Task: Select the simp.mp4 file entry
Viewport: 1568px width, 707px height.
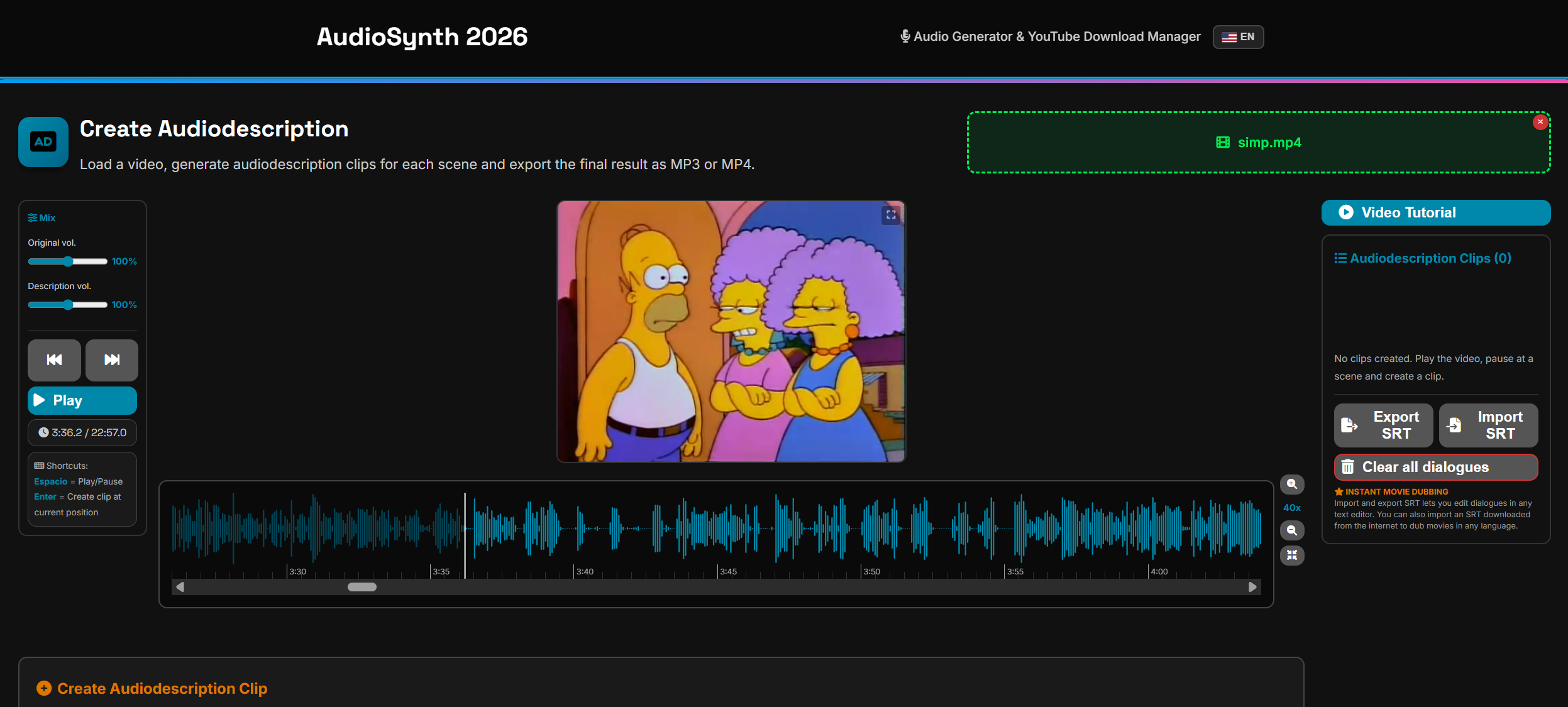Action: [1259, 142]
